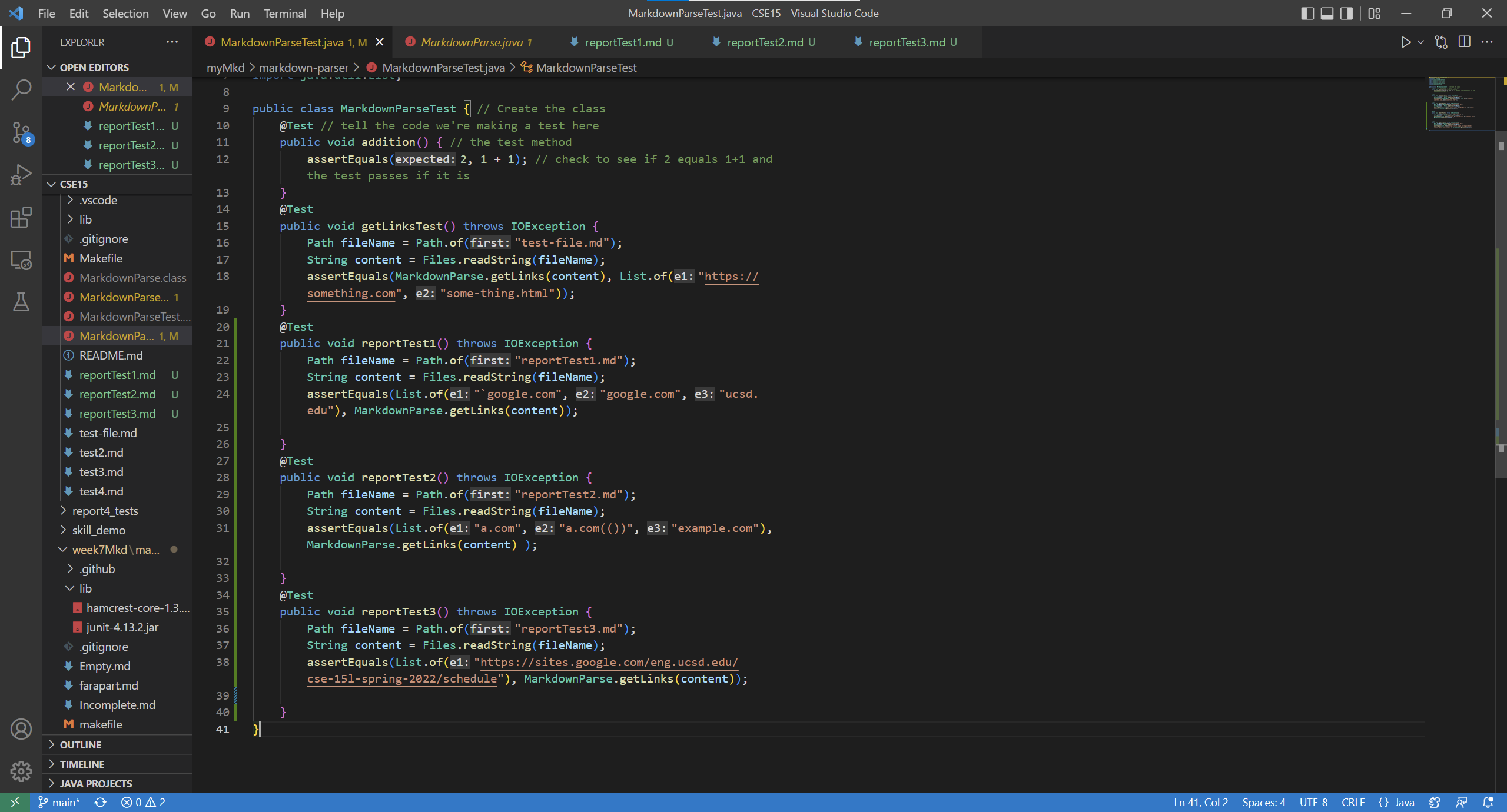Open the Manage gear settings icon
This screenshot has width=1507, height=812.
(21, 771)
